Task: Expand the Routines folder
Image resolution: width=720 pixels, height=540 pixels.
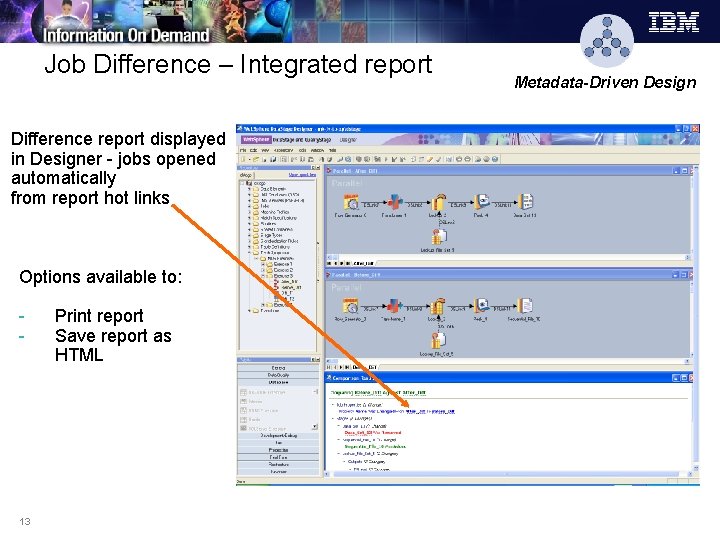Action: 249,224
